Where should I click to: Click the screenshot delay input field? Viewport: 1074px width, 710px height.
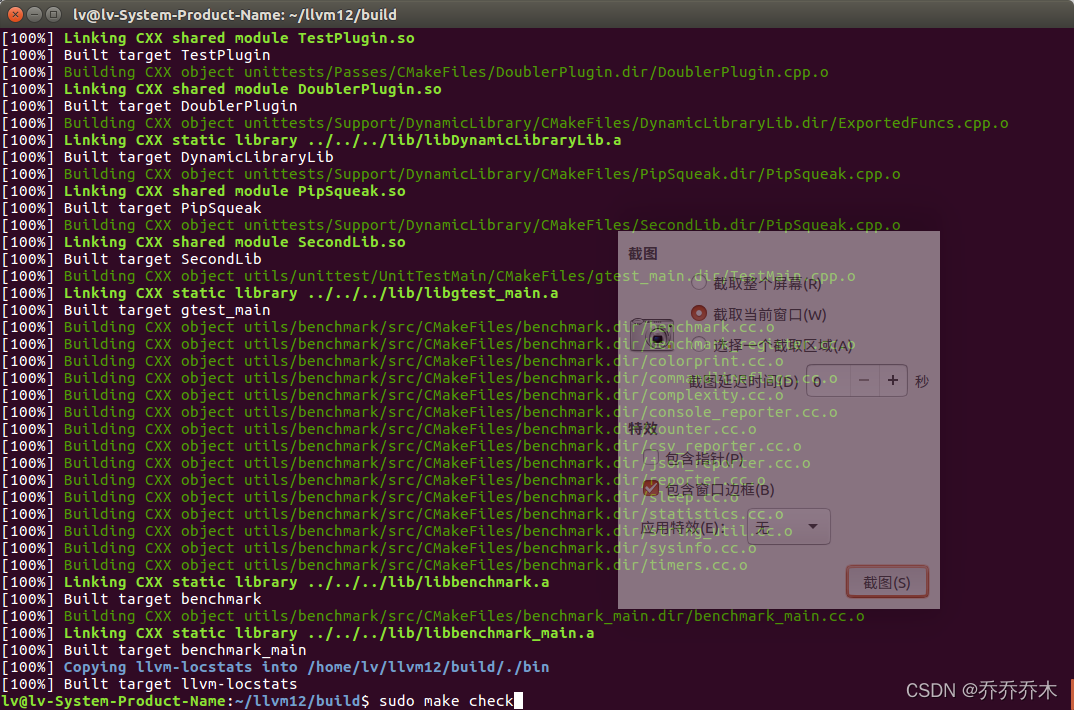pyautogui.click(x=828, y=381)
